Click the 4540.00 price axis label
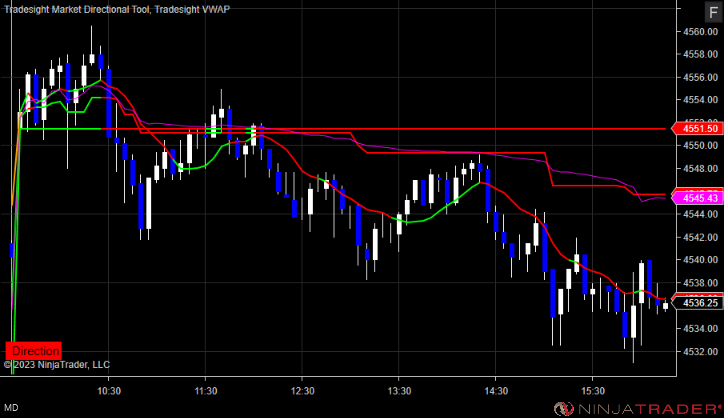The width and height of the screenshot is (724, 418). (700, 260)
